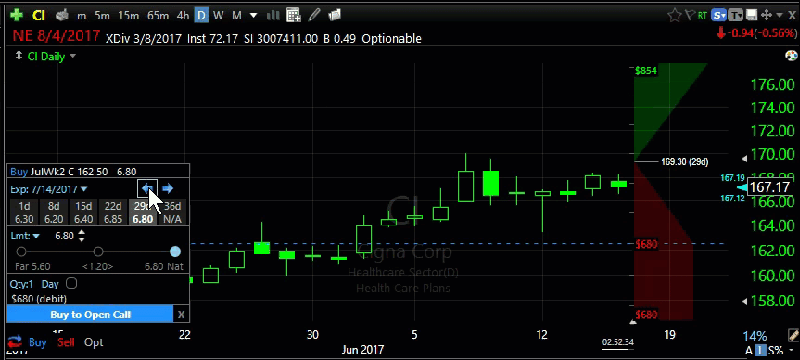Viewport: 800px width, 360px height.
Task: Click the Opt label at bottom
Action: tap(93, 343)
